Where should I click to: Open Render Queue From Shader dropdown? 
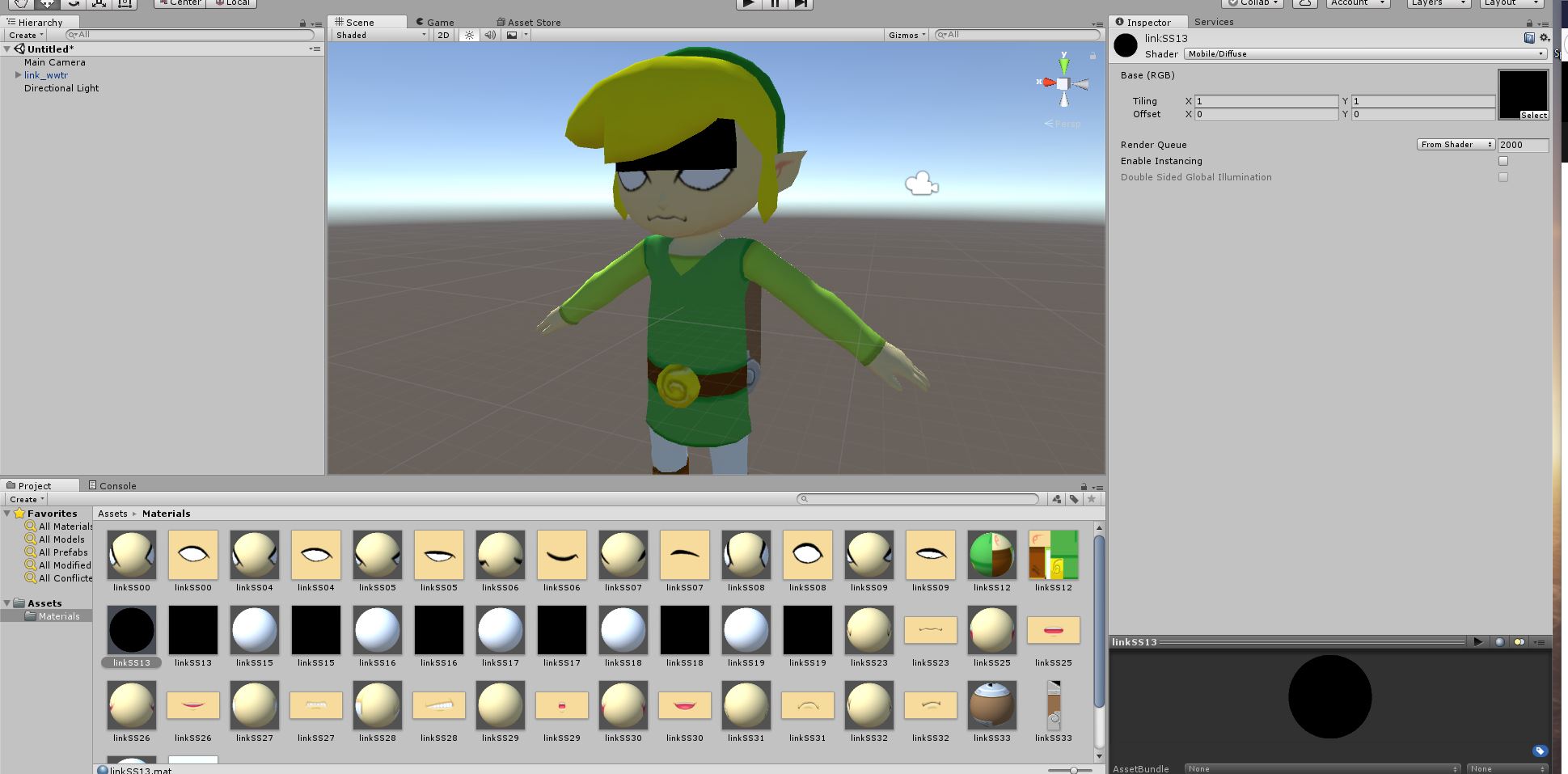pos(1456,145)
